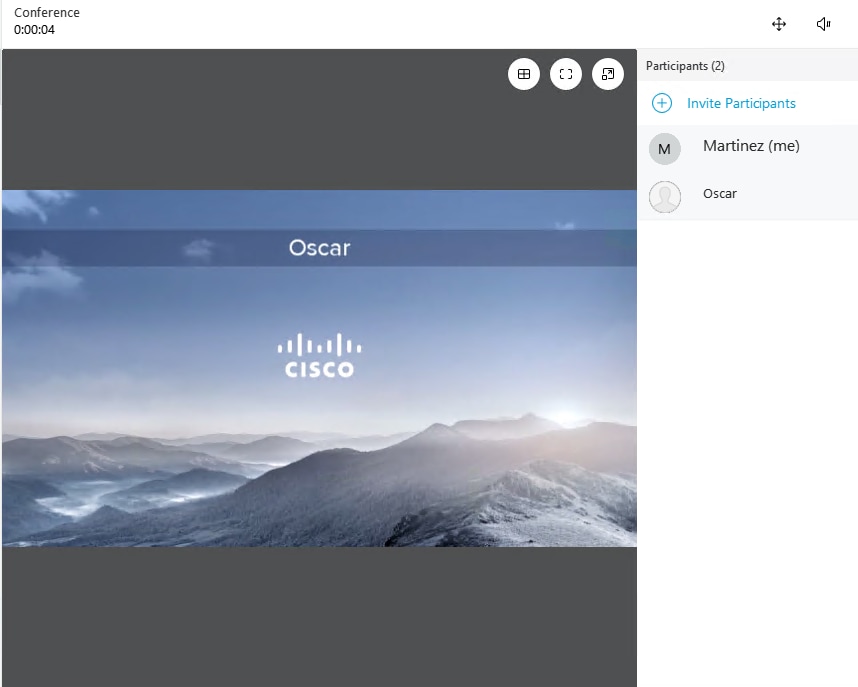Click the Oscar video name banner
The width and height of the screenshot is (858, 687).
coord(320,248)
